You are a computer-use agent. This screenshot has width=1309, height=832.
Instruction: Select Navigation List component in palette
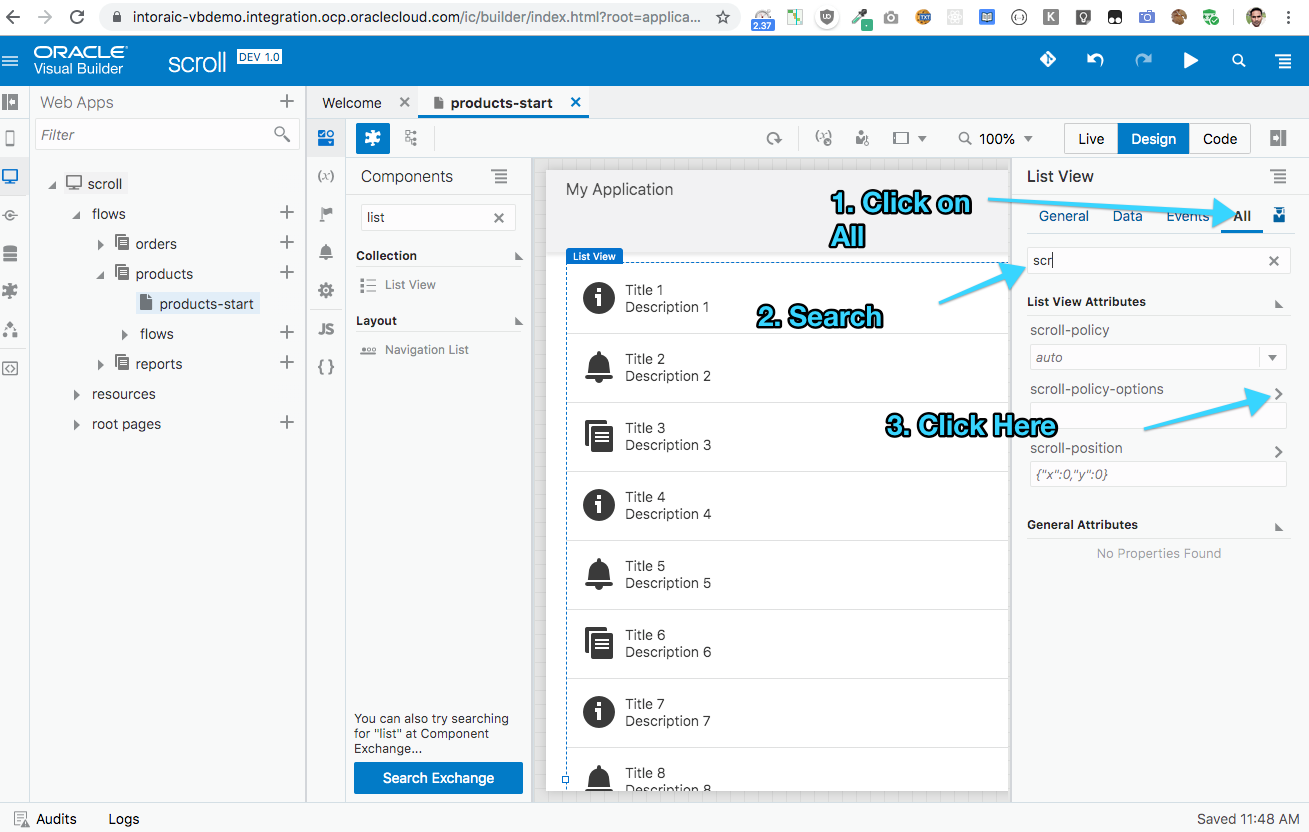414,350
